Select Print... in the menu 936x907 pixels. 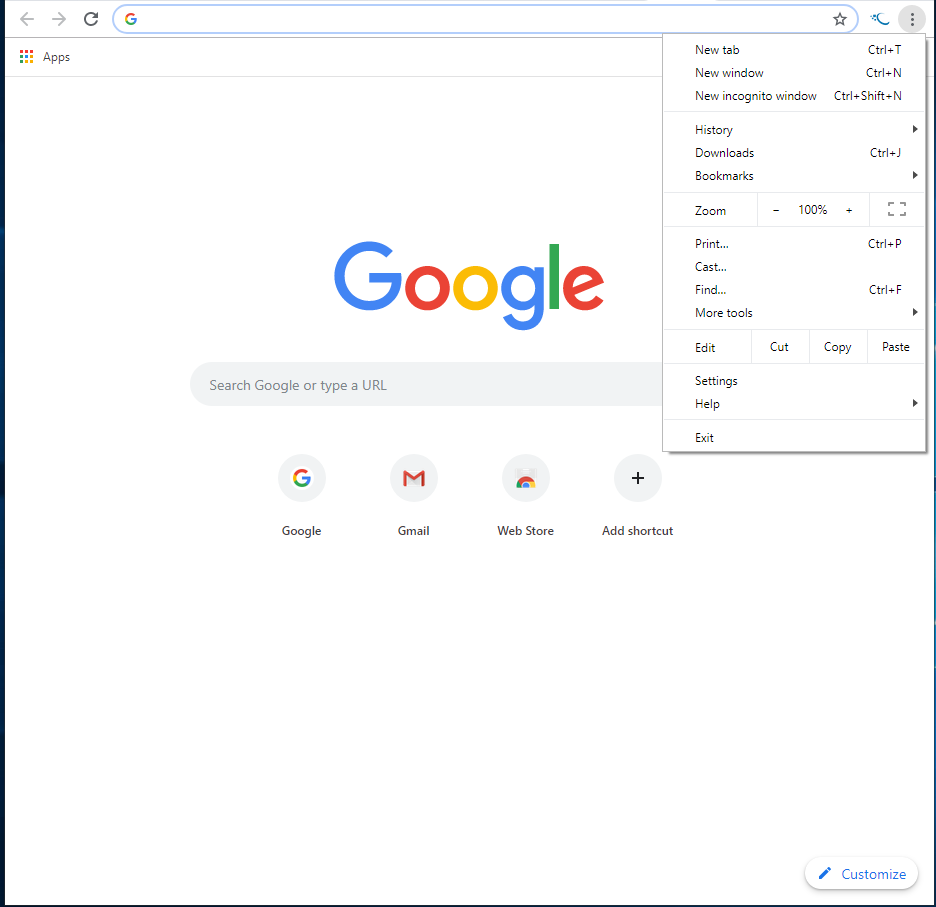[x=794, y=244]
